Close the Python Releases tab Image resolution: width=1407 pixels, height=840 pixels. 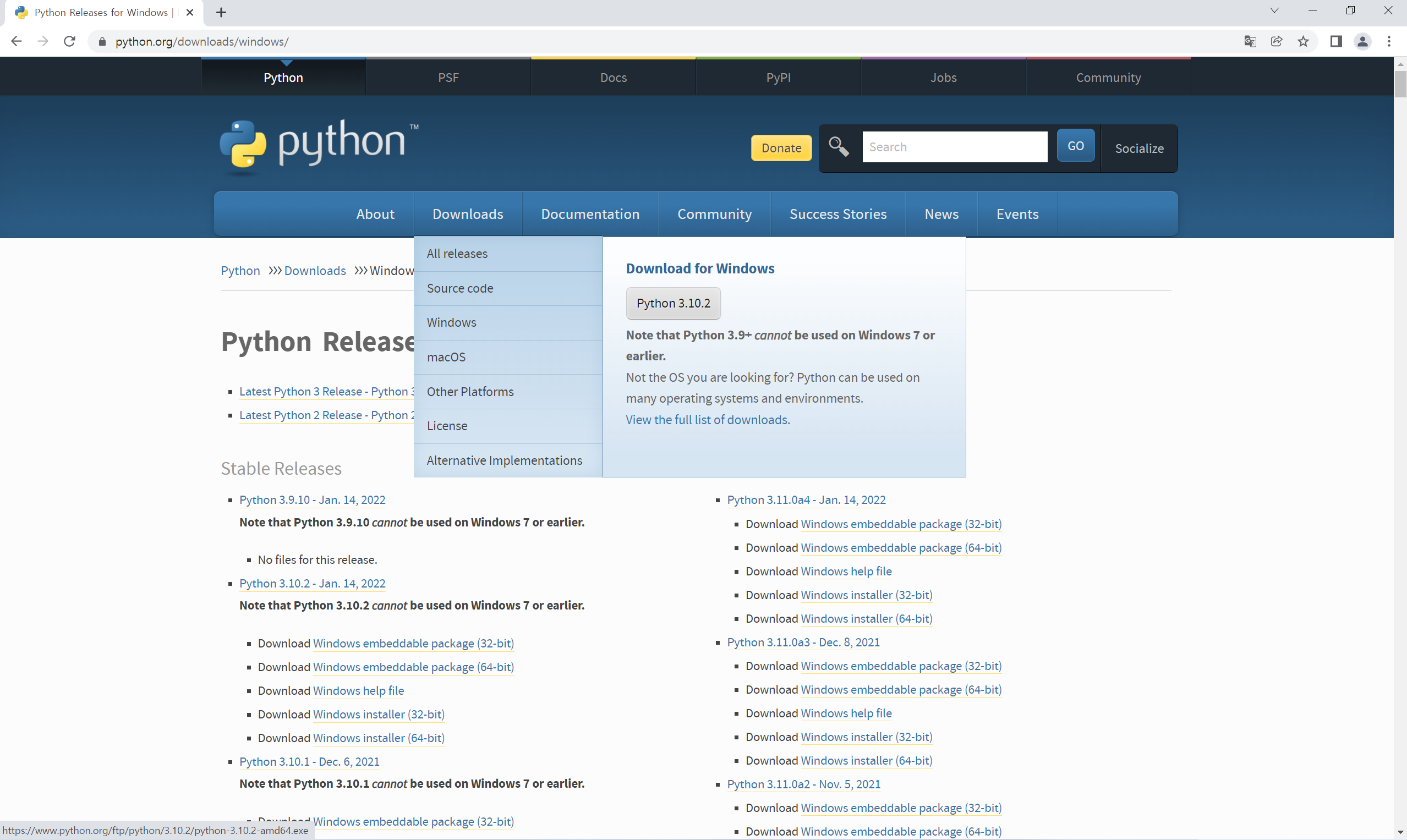pos(190,13)
